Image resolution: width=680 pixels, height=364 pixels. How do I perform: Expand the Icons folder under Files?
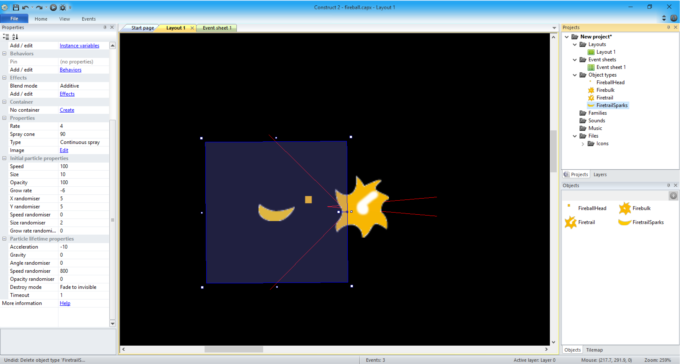click(582, 144)
